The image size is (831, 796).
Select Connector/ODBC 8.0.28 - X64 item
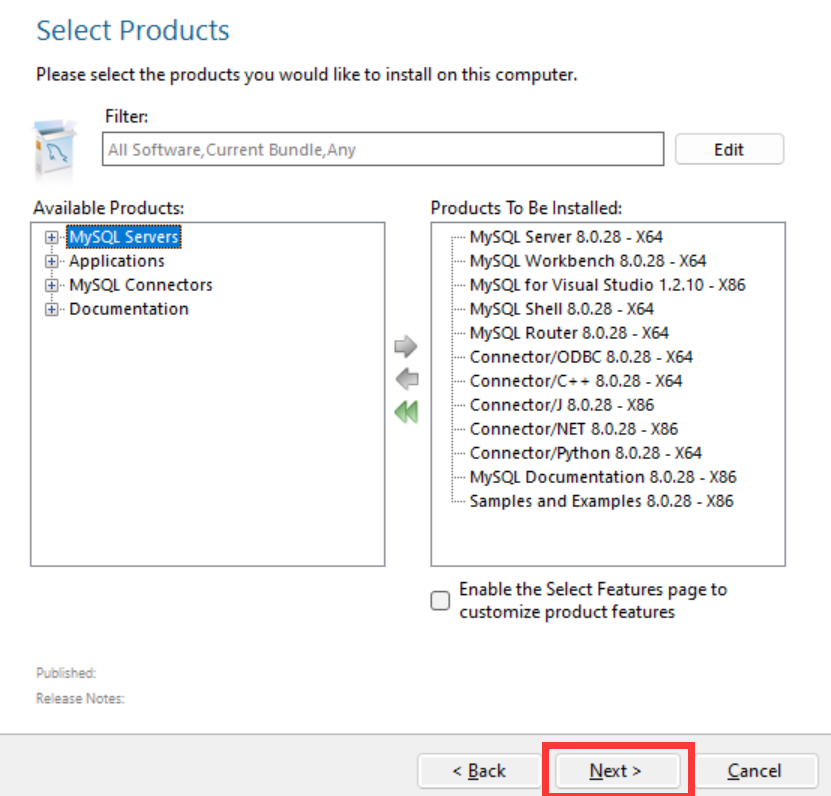click(x=581, y=357)
